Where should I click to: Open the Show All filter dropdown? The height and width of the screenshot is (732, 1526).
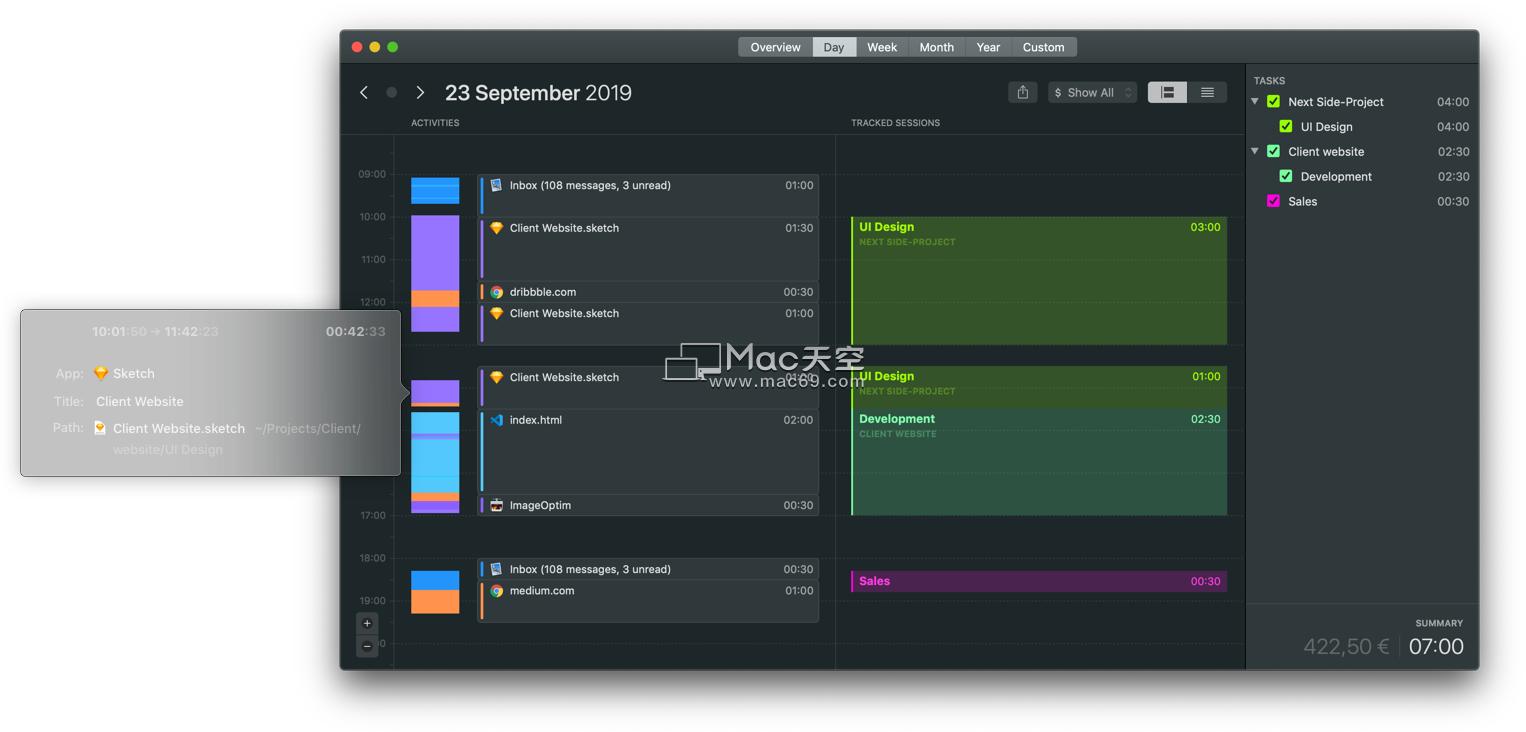point(1092,93)
